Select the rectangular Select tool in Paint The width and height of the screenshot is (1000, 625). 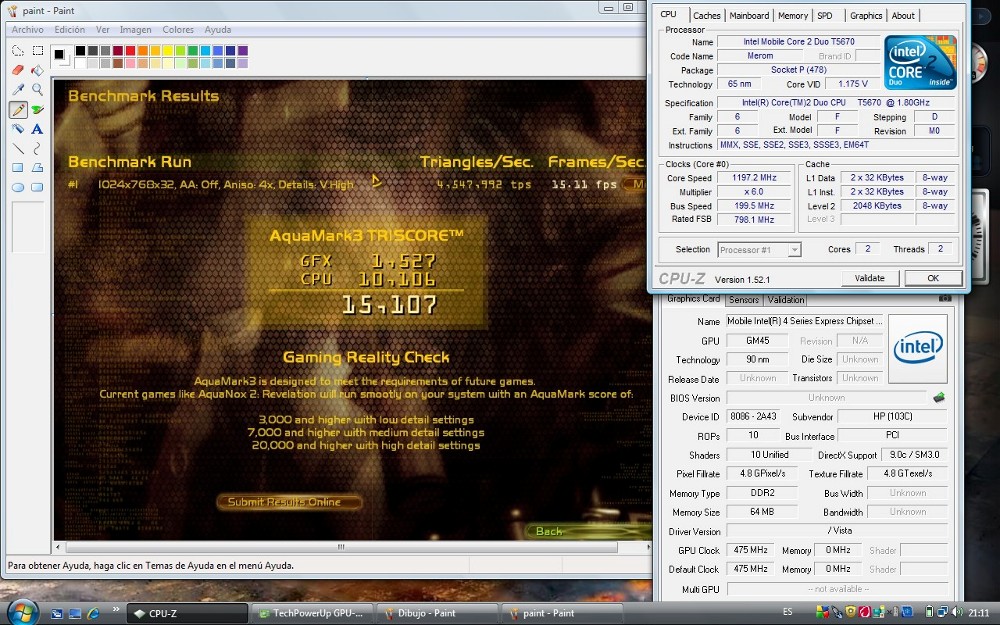click(38, 51)
